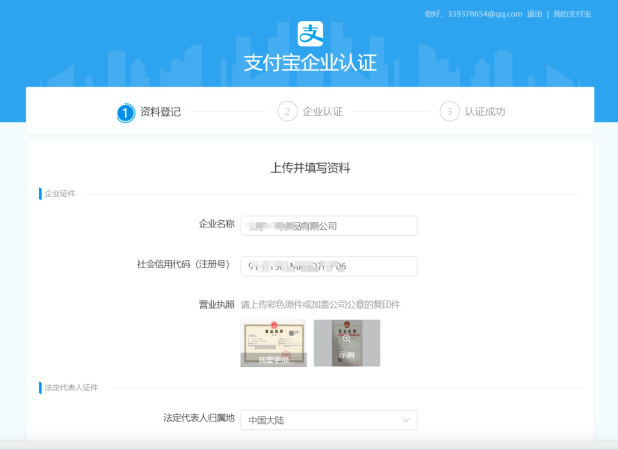Focus the 企业名称 input field
This screenshot has width=618, height=450.
coord(329,226)
